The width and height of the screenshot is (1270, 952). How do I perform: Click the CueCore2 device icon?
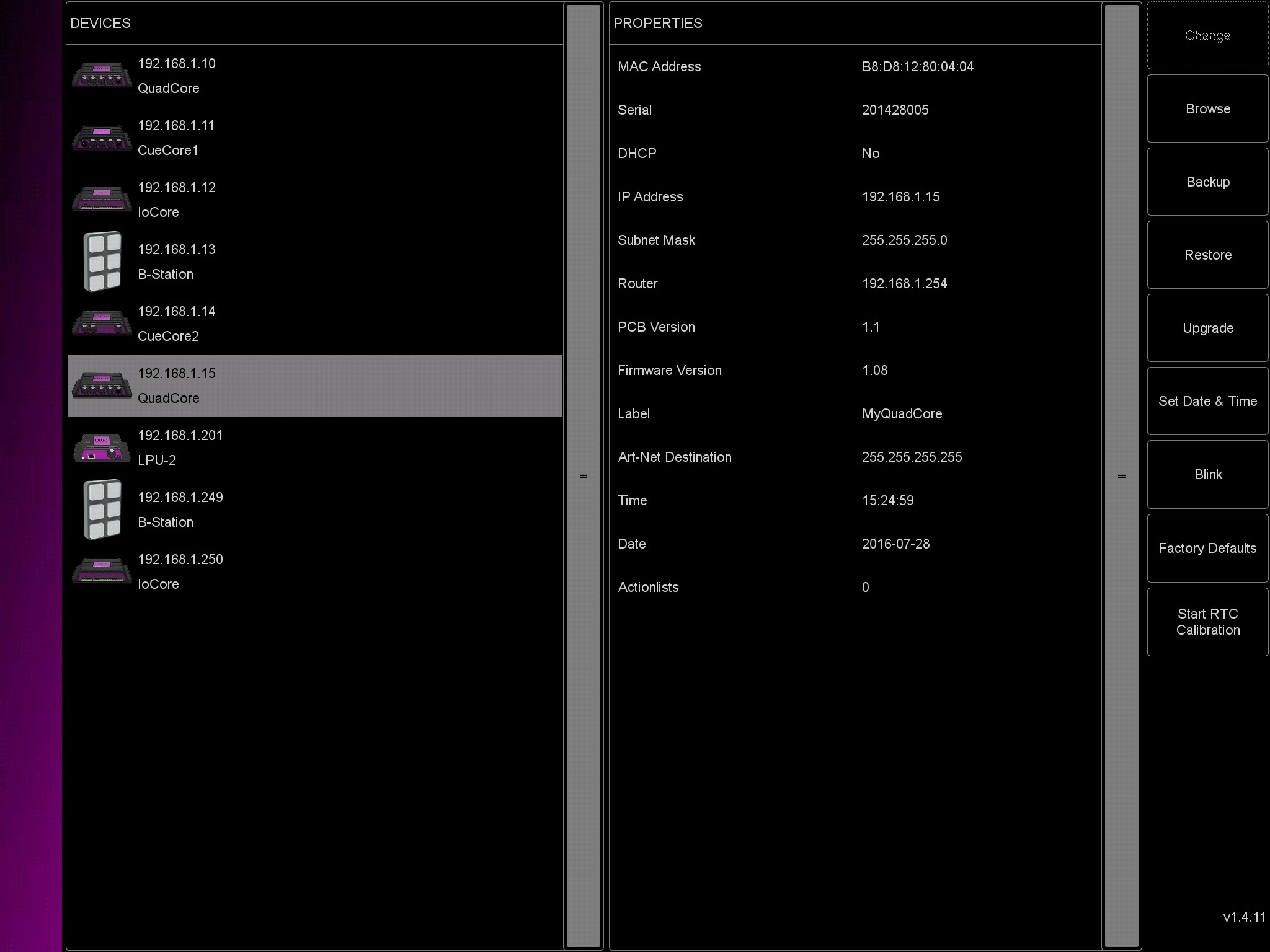pyautogui.click(x=102, y=324)
